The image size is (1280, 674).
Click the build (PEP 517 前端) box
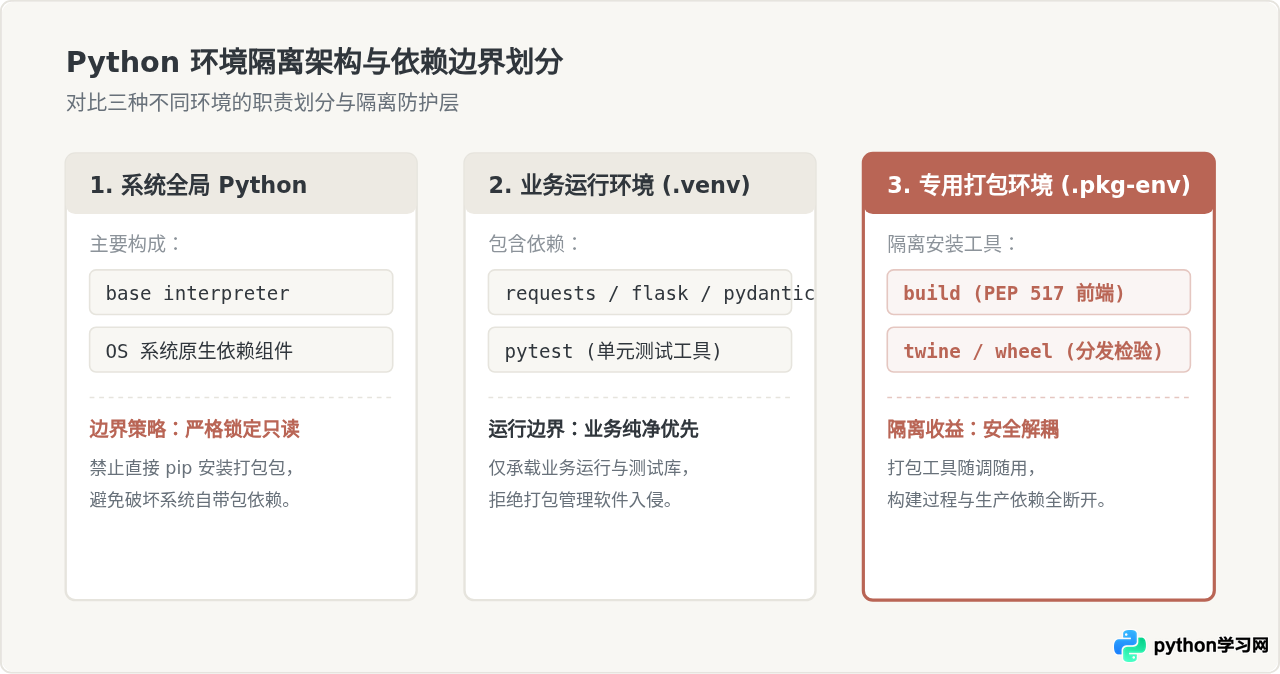pyautogui.click(x=1039, y=292)
